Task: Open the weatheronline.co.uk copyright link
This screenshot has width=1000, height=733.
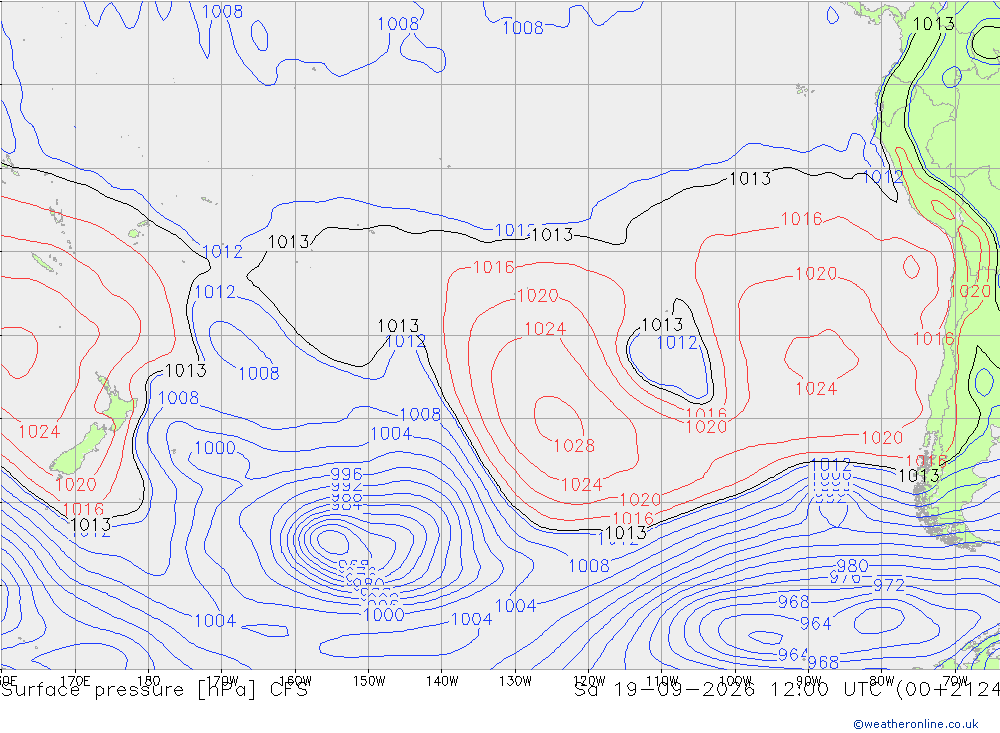Action: pyautogui.click(x=916, y=724)
